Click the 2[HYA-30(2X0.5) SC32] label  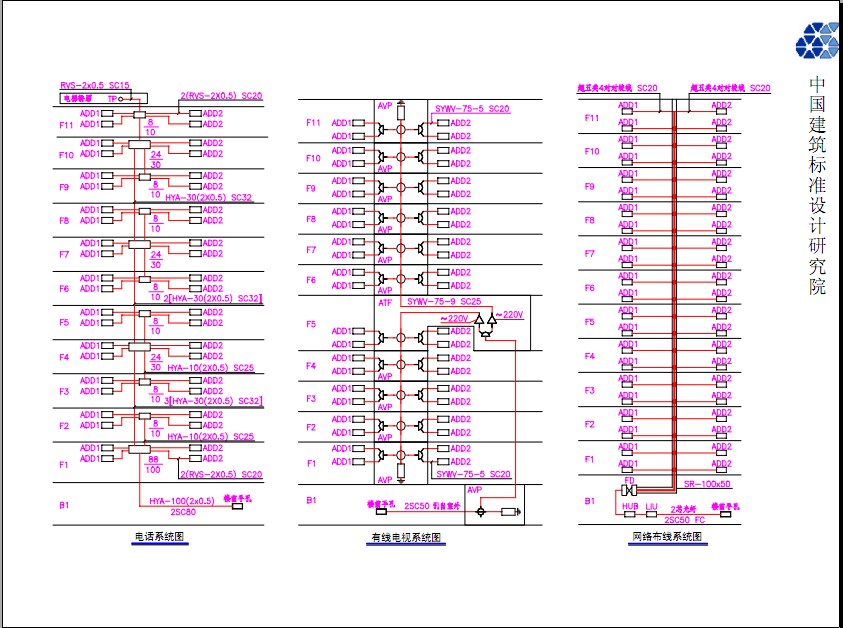pos(212,298)
